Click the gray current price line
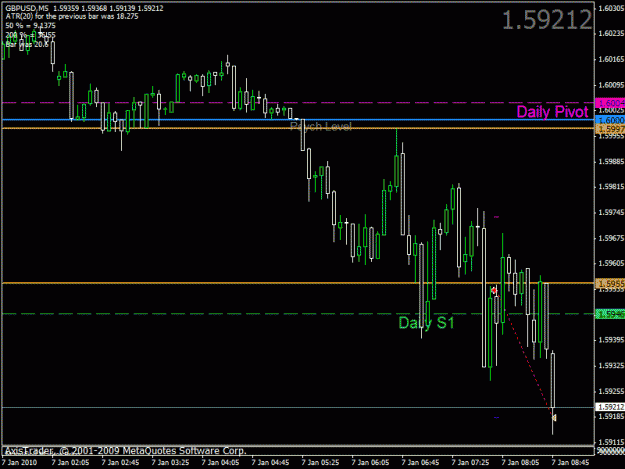This screenshot has width=625, height=469. tap(298, 407)
